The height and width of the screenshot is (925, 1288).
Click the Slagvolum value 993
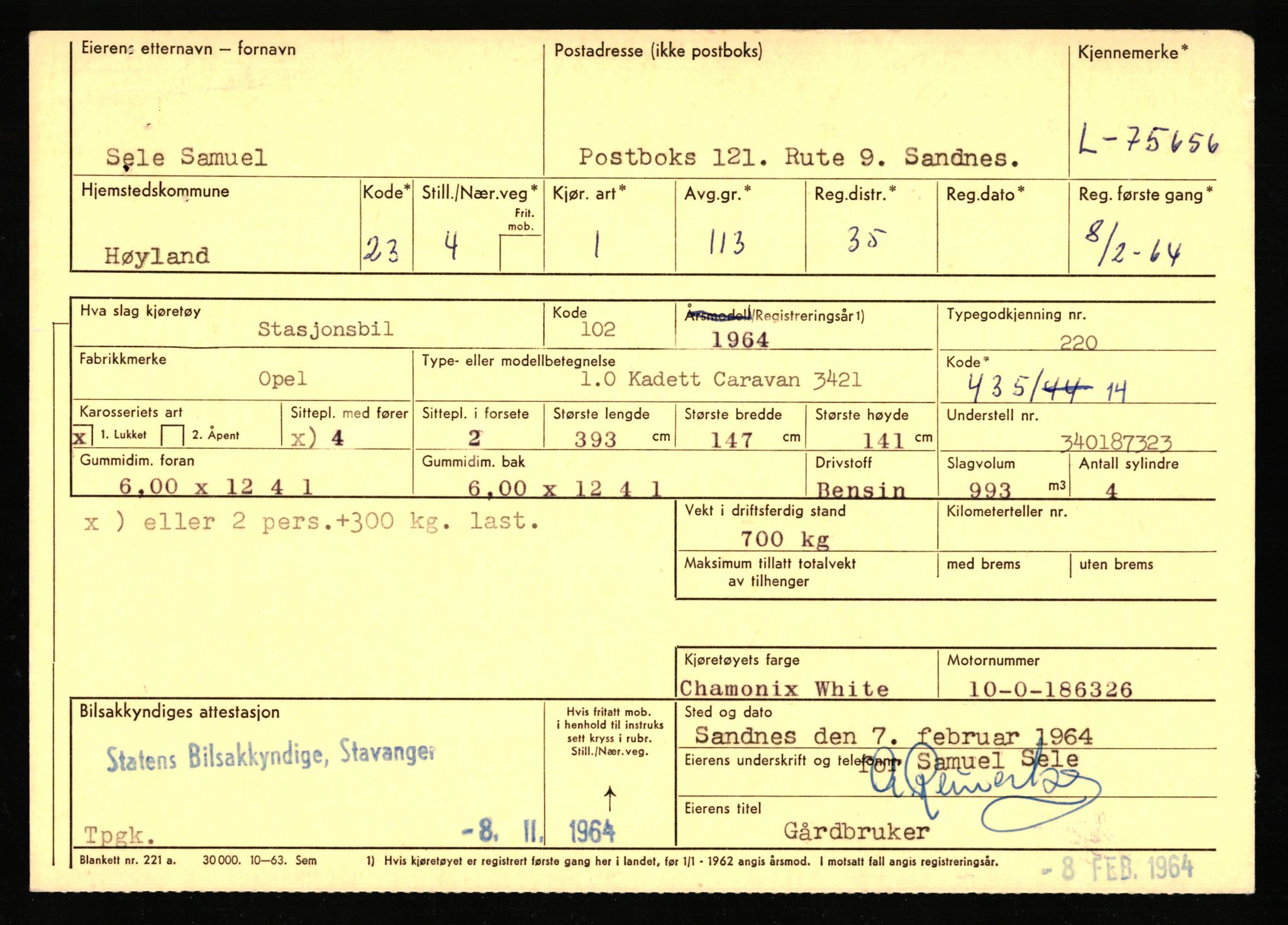point(990,490)
